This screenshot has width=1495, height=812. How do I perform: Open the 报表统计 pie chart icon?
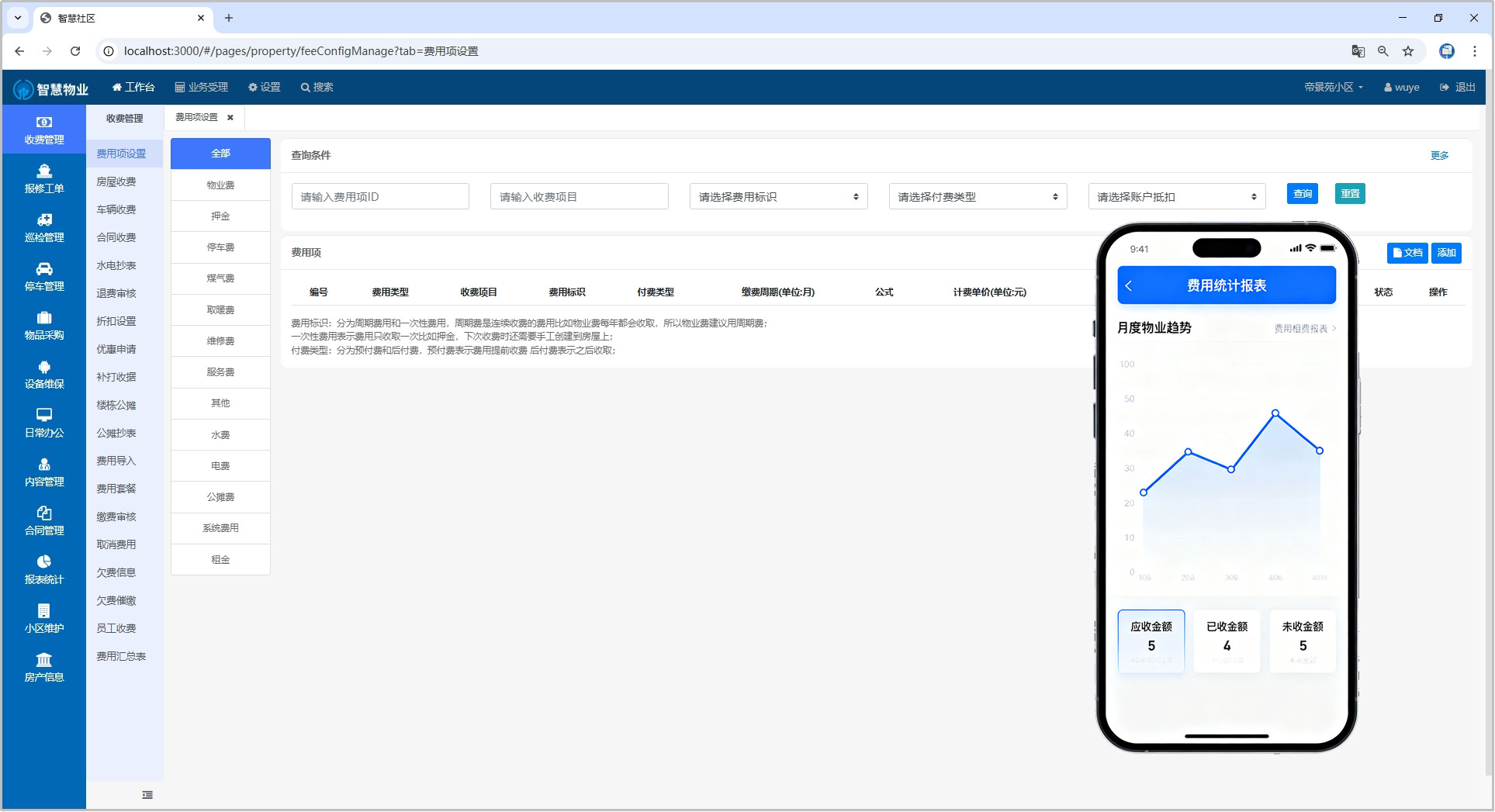pyautogui.click(x=44, y=562)
